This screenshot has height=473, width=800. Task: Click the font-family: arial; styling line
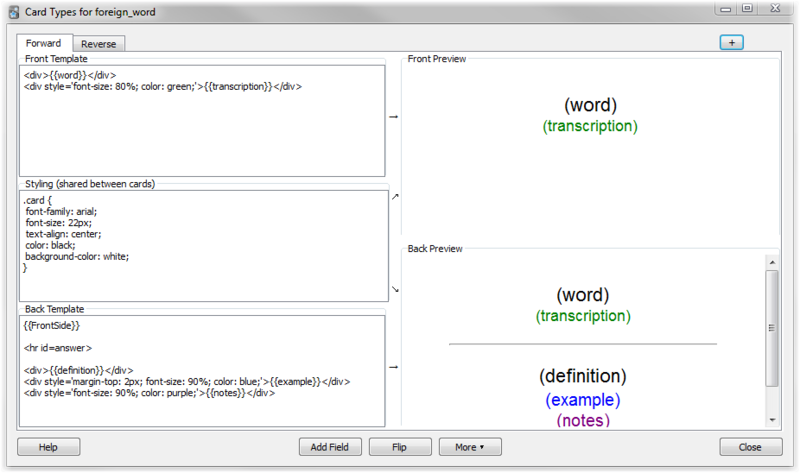(61, 212)
